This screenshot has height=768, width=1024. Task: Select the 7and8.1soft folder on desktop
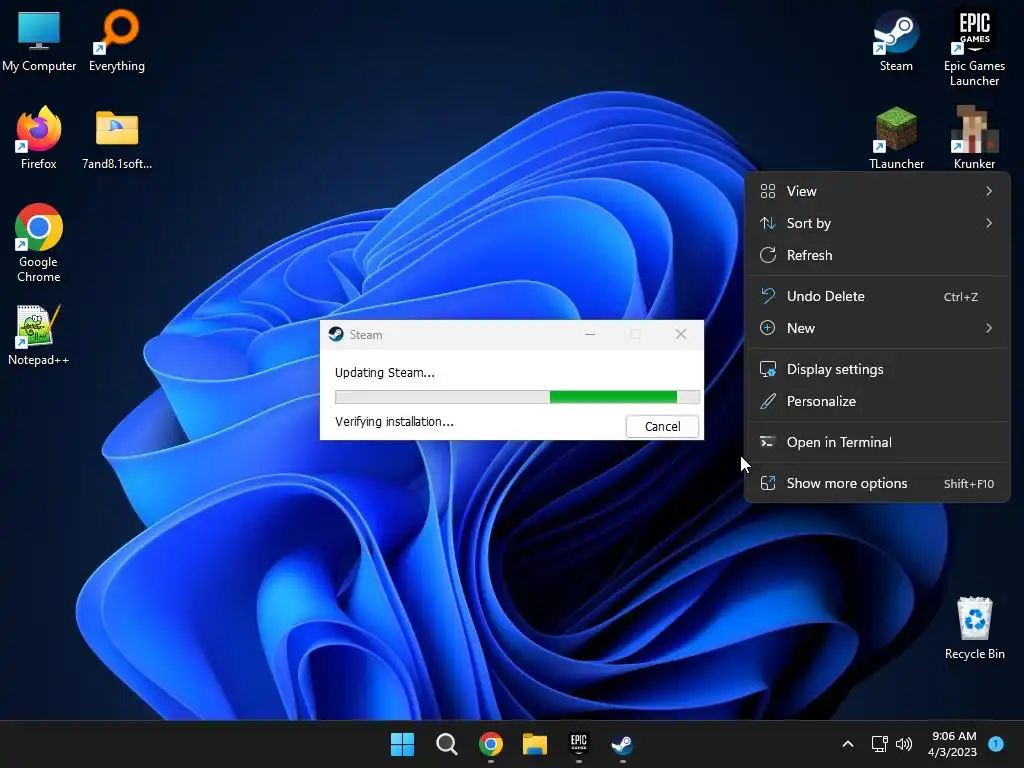117,138
